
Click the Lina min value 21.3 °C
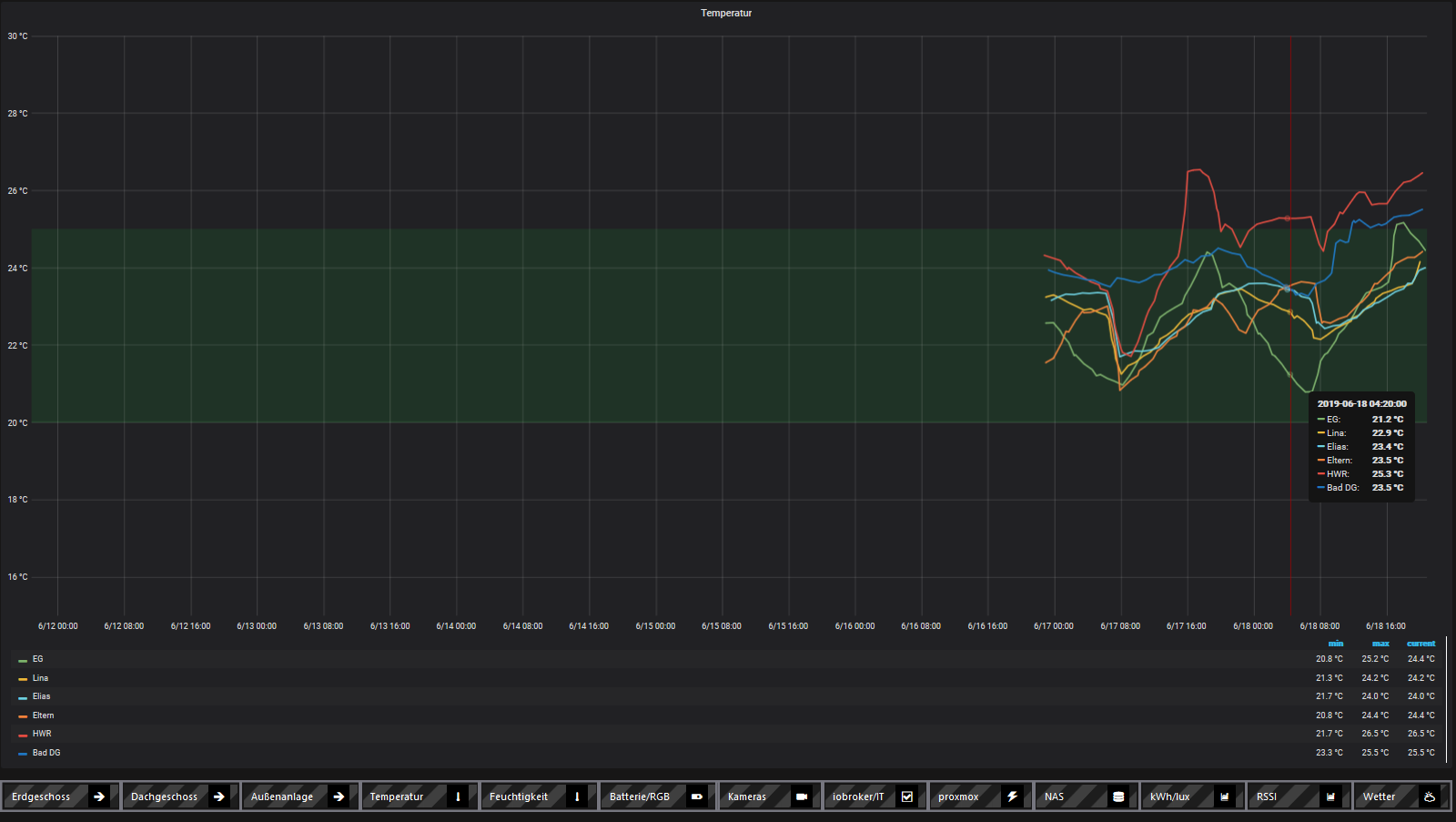(x=1330, y=678)
